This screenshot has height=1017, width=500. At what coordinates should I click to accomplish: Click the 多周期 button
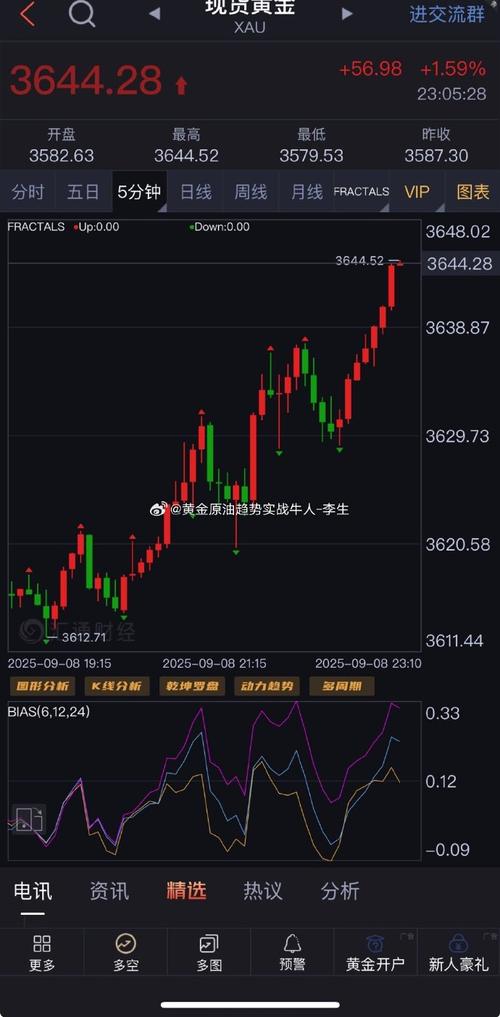tap(342, 686)
